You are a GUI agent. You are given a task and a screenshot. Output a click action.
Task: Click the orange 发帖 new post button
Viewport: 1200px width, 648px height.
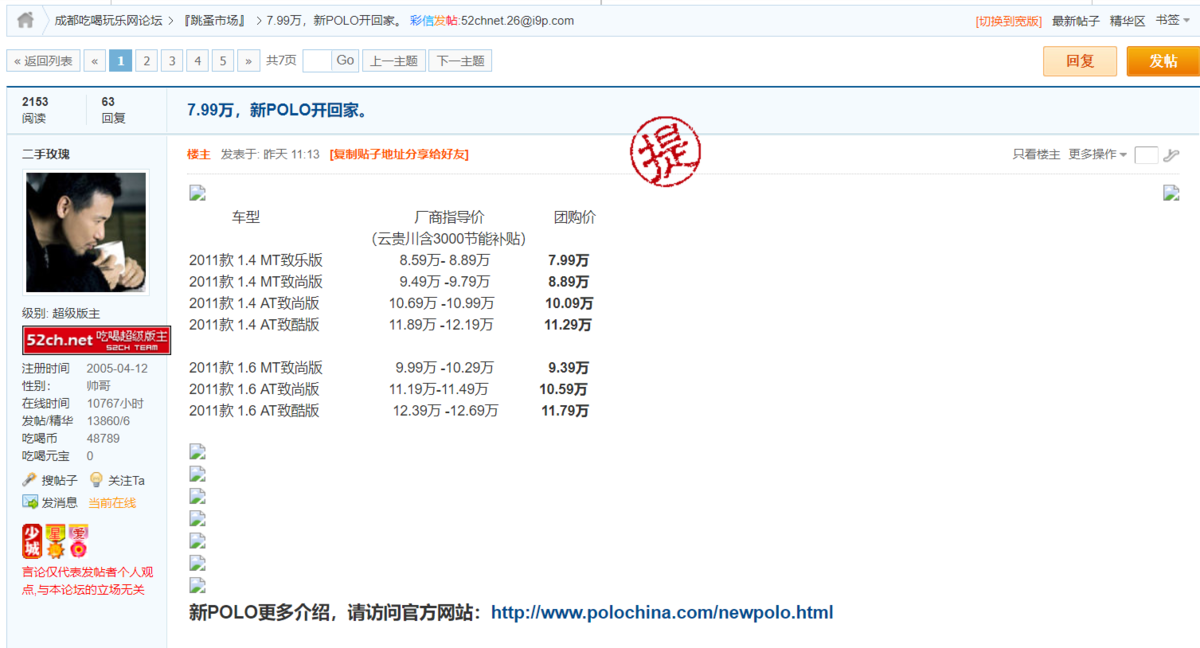(x=1163, y=61)
